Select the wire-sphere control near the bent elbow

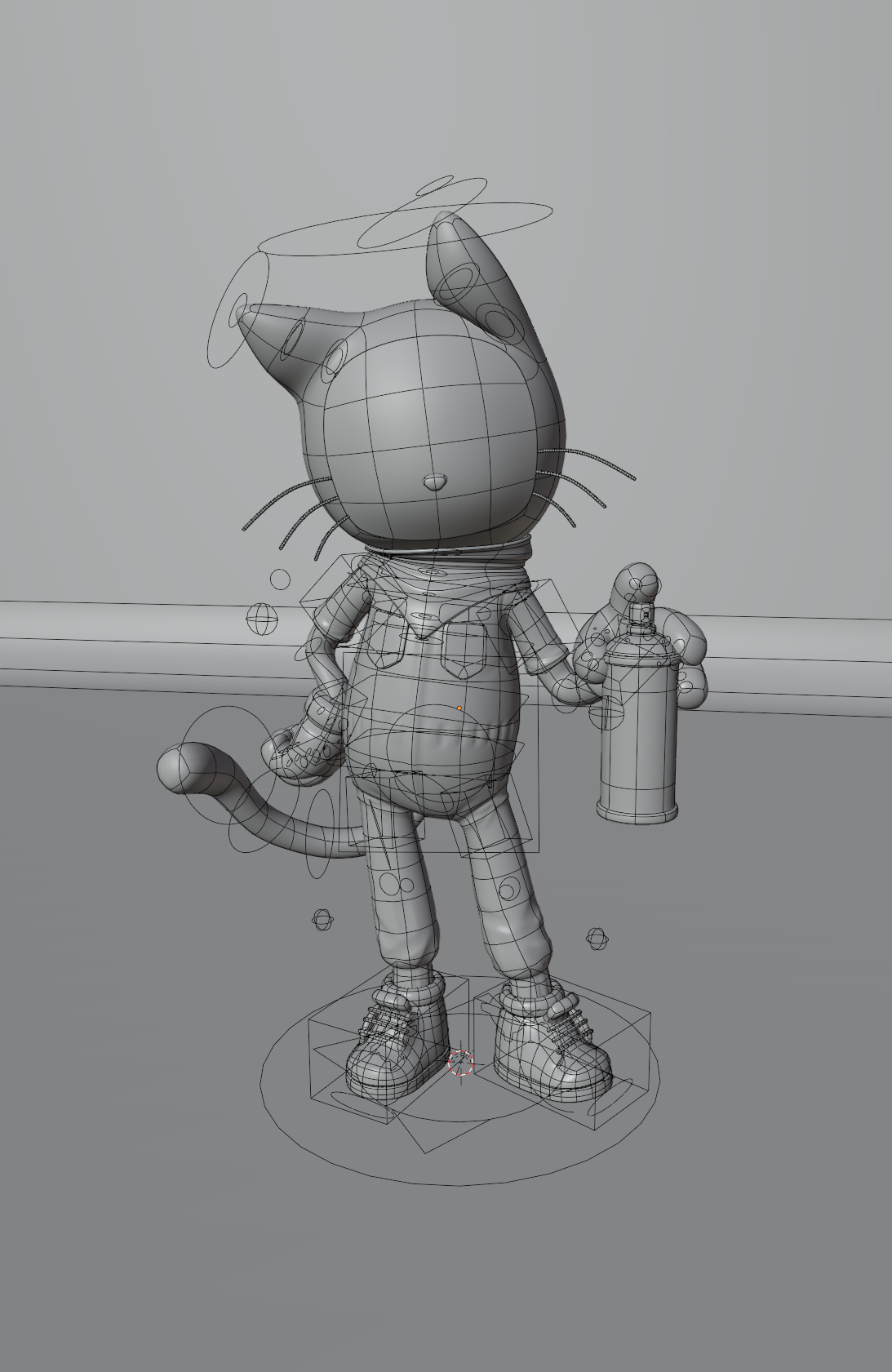click(x=262, y=619)
